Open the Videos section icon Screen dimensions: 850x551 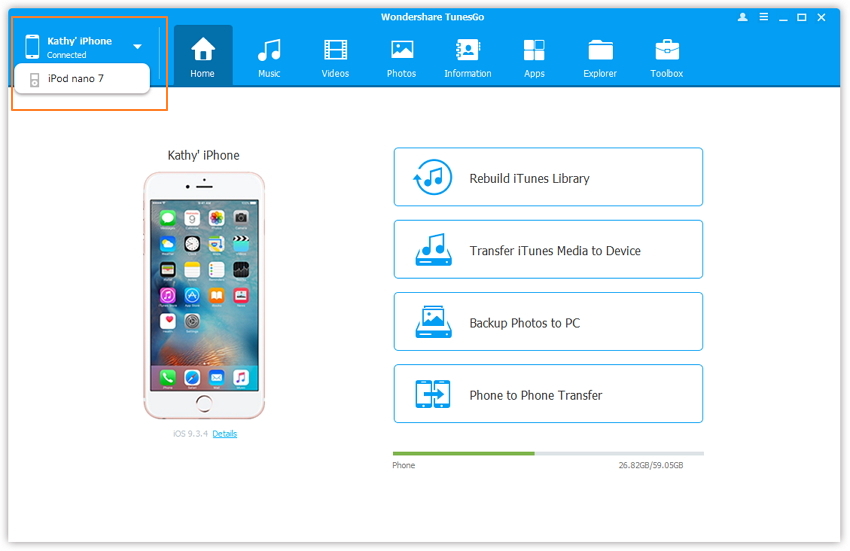point(336,51)
